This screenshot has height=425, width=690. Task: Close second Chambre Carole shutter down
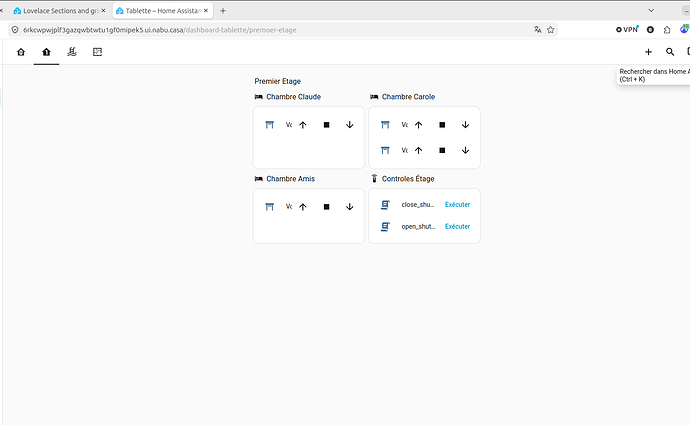pos(465,150)
